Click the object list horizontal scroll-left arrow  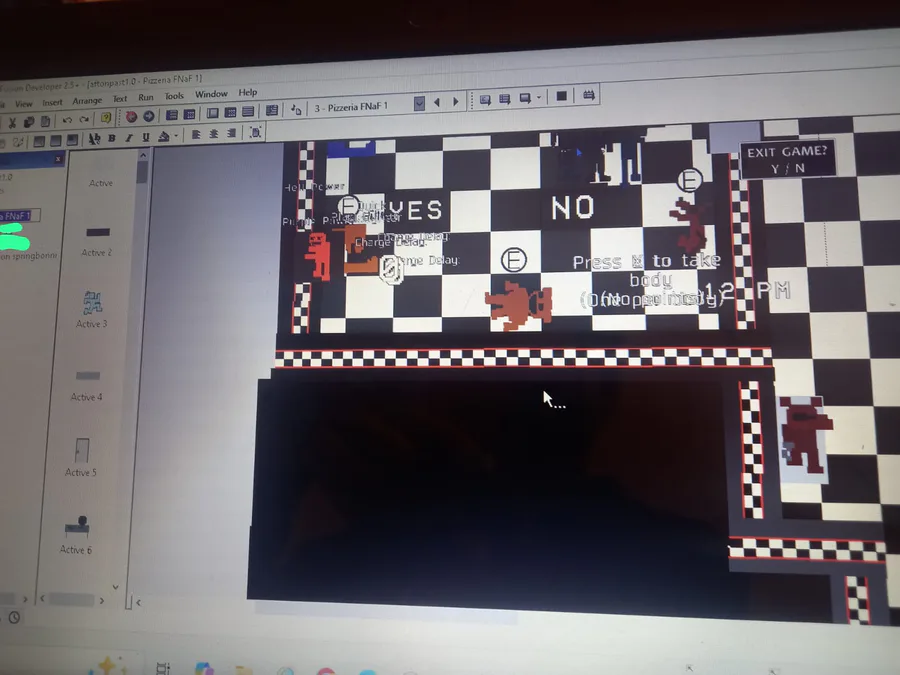click(x=42, y=599)
